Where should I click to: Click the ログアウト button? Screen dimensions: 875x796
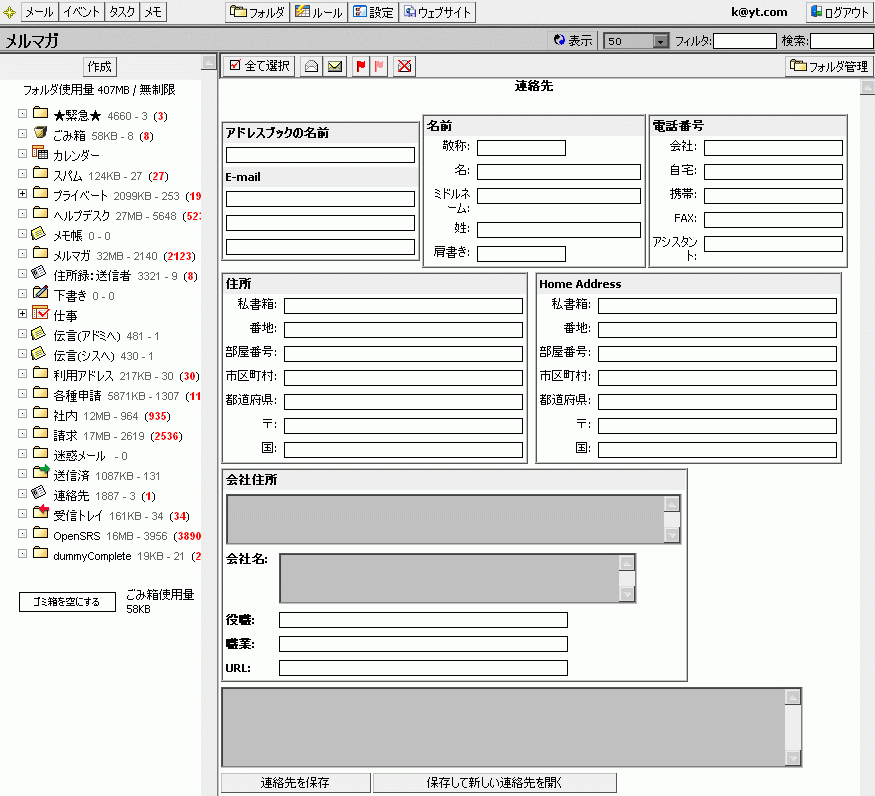(840, 13)
